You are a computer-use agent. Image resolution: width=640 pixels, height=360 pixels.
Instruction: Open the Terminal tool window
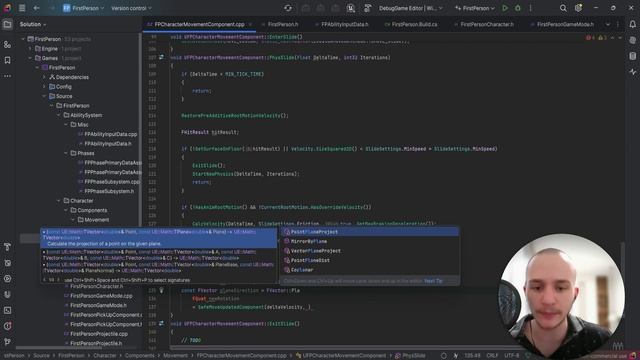click(x=7, y=310)
